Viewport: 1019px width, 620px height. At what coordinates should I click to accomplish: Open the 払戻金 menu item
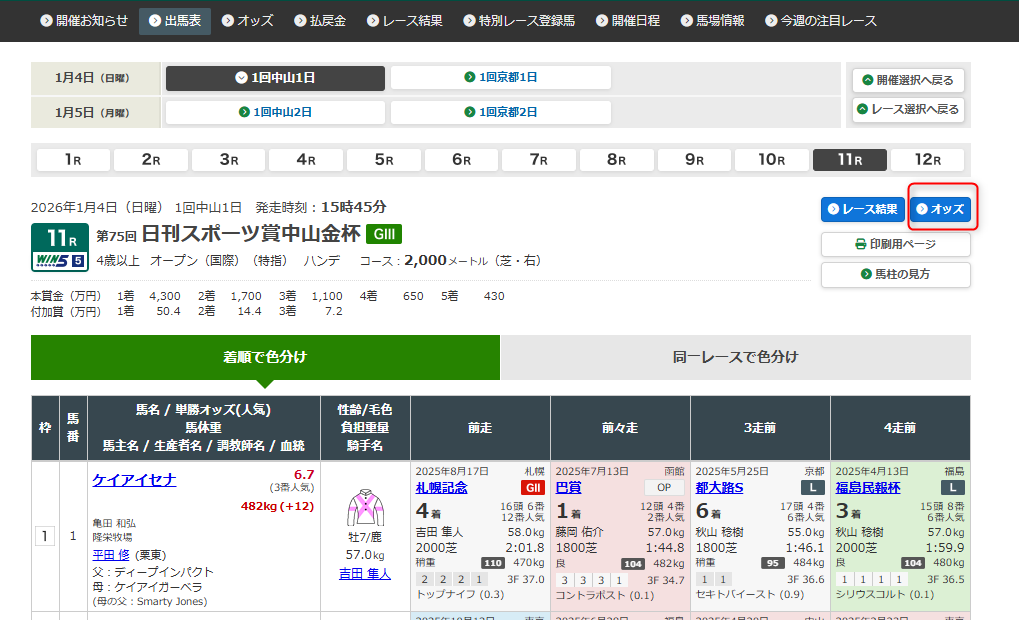coord(320,21)
